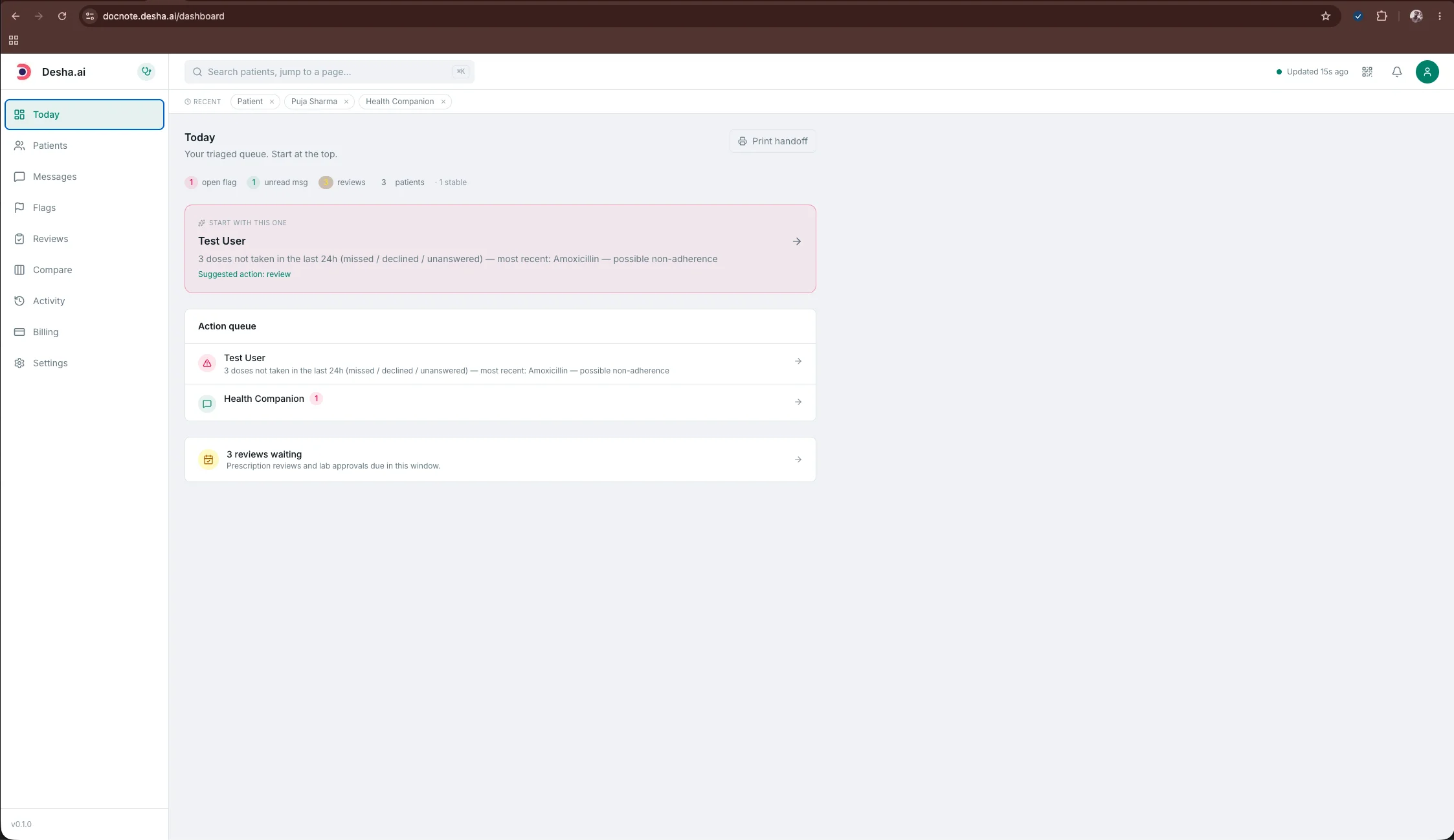Image resolution: width=1454 pixels, height=840 pixels.
Task: Click the '1 stable' status text
Action: coord(453,182)
